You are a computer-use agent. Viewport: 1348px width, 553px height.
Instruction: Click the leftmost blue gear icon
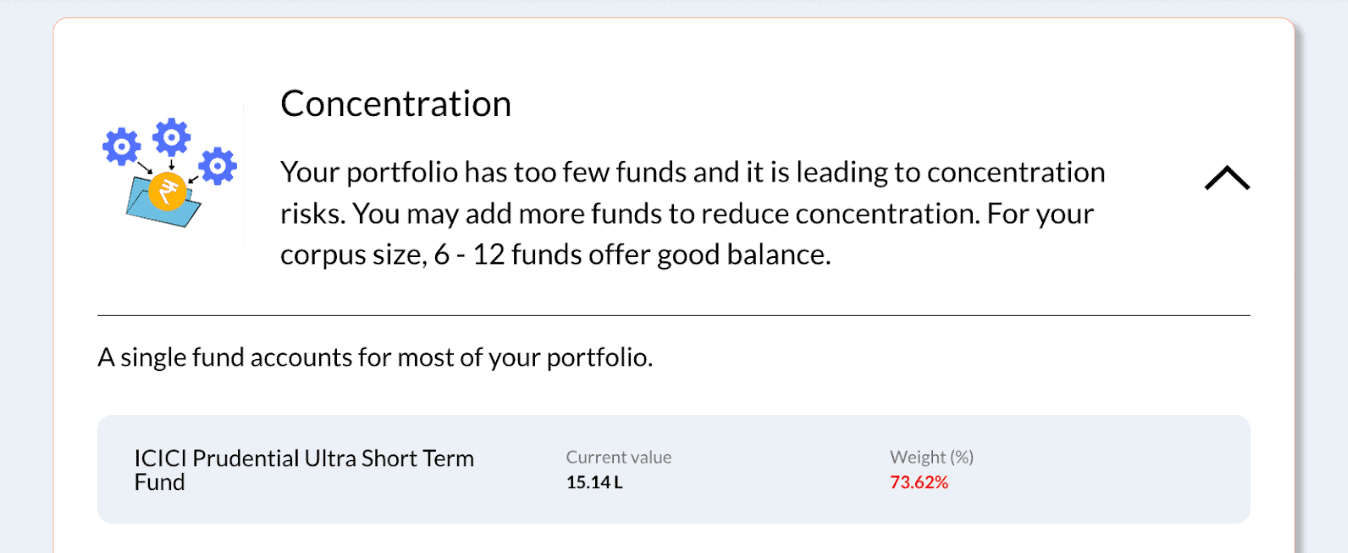[122, 147]
